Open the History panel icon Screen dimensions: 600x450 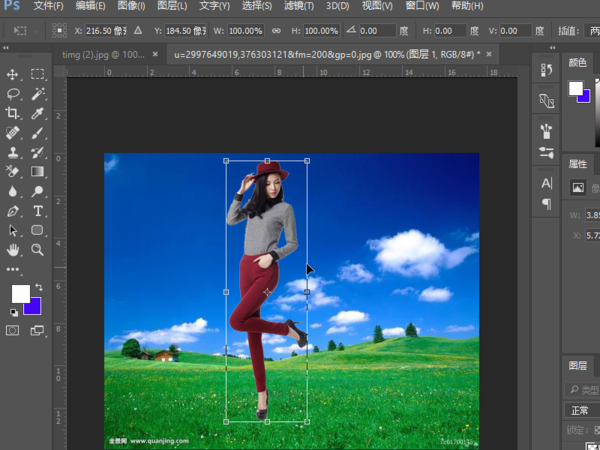pyautogui.click(x=547, y=70)
